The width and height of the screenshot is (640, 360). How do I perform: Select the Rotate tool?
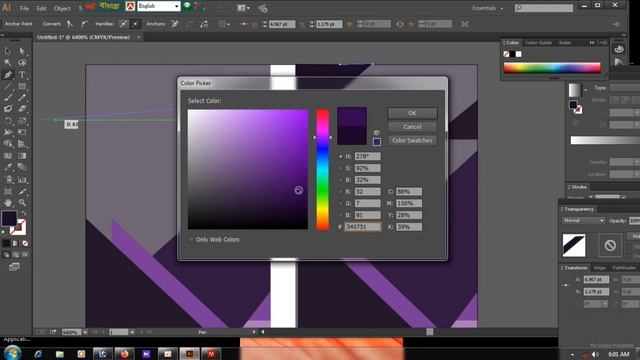(8, 121)
